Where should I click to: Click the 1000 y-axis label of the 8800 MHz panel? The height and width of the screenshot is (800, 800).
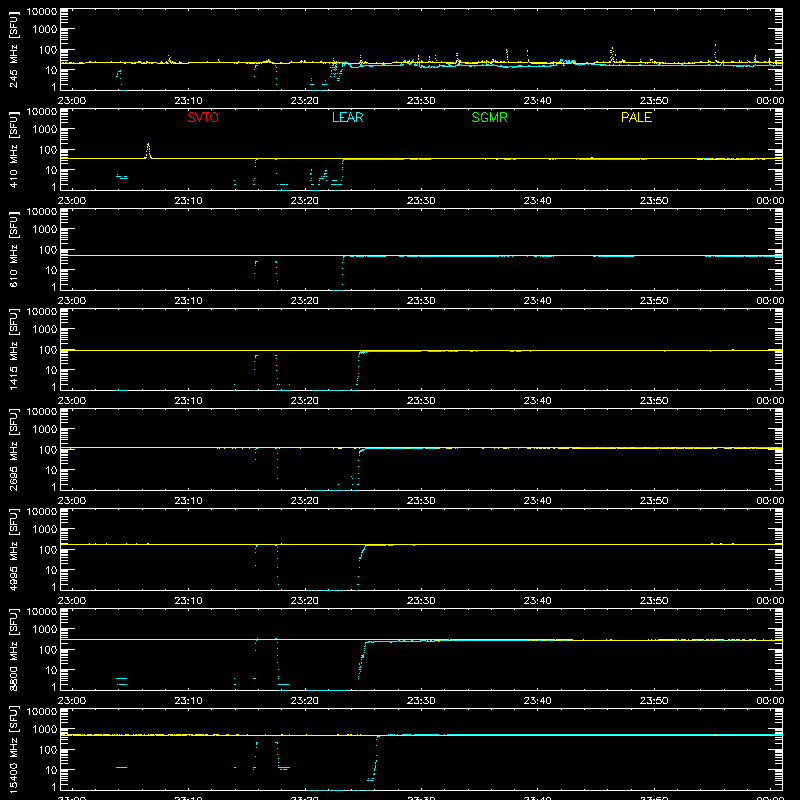[45, 630]
